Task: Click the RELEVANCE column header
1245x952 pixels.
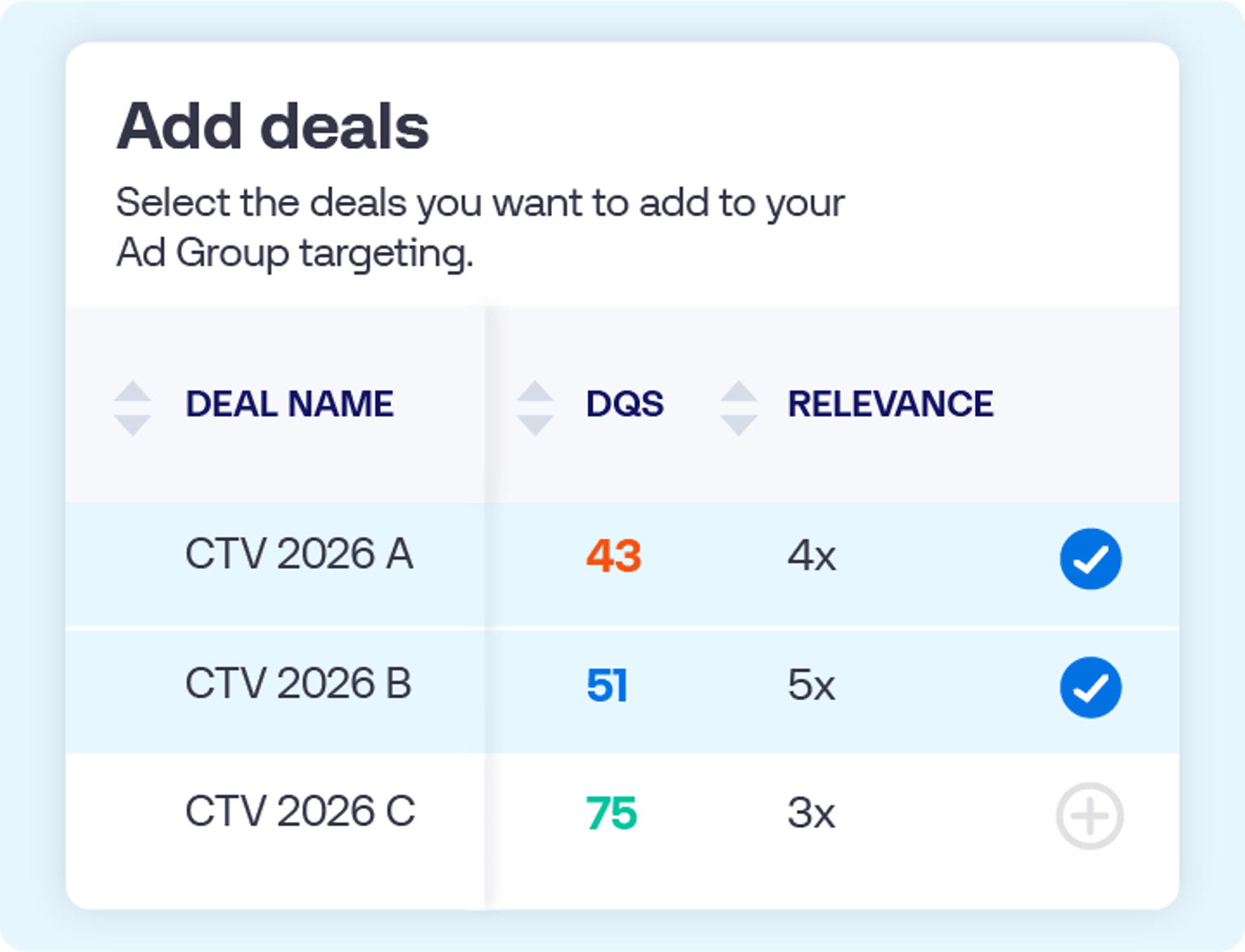Action: [x=890, y=403]
